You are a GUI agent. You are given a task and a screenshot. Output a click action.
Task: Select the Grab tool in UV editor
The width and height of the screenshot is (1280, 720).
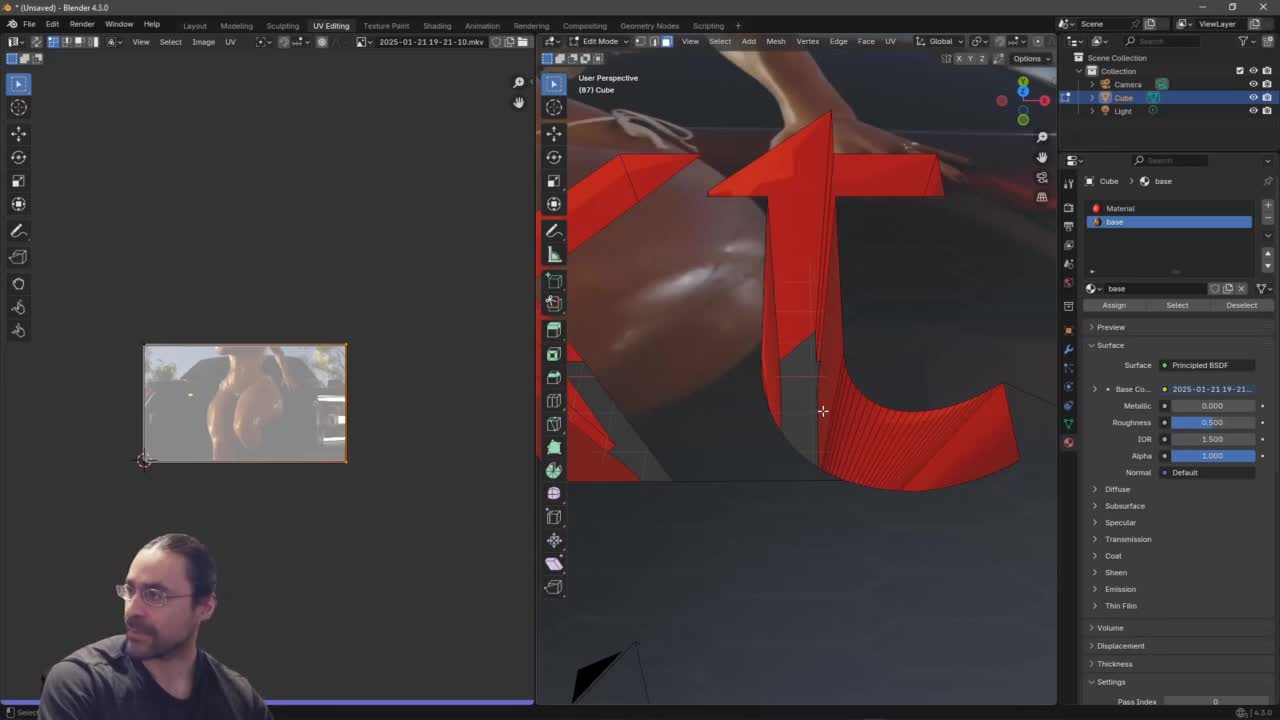(18, 283)
